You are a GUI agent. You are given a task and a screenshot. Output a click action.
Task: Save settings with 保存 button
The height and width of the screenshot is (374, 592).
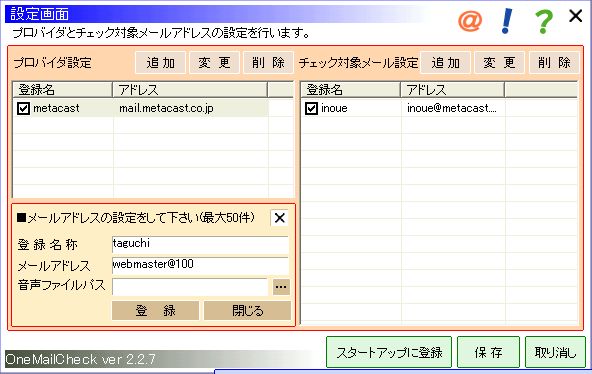point(489,352)
